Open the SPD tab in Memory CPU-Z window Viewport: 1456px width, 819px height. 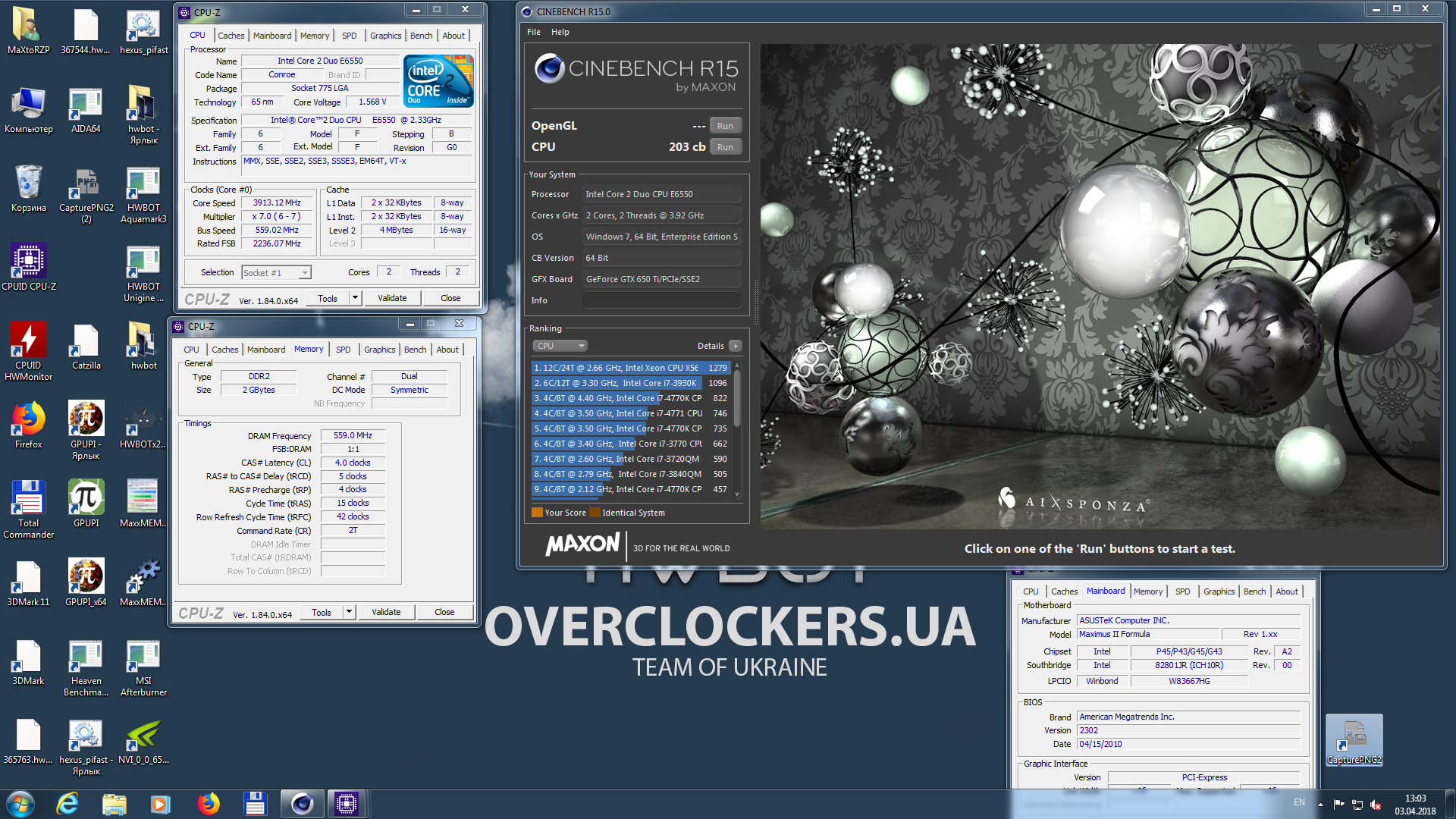pyautogui.click(x=343, y=350)
